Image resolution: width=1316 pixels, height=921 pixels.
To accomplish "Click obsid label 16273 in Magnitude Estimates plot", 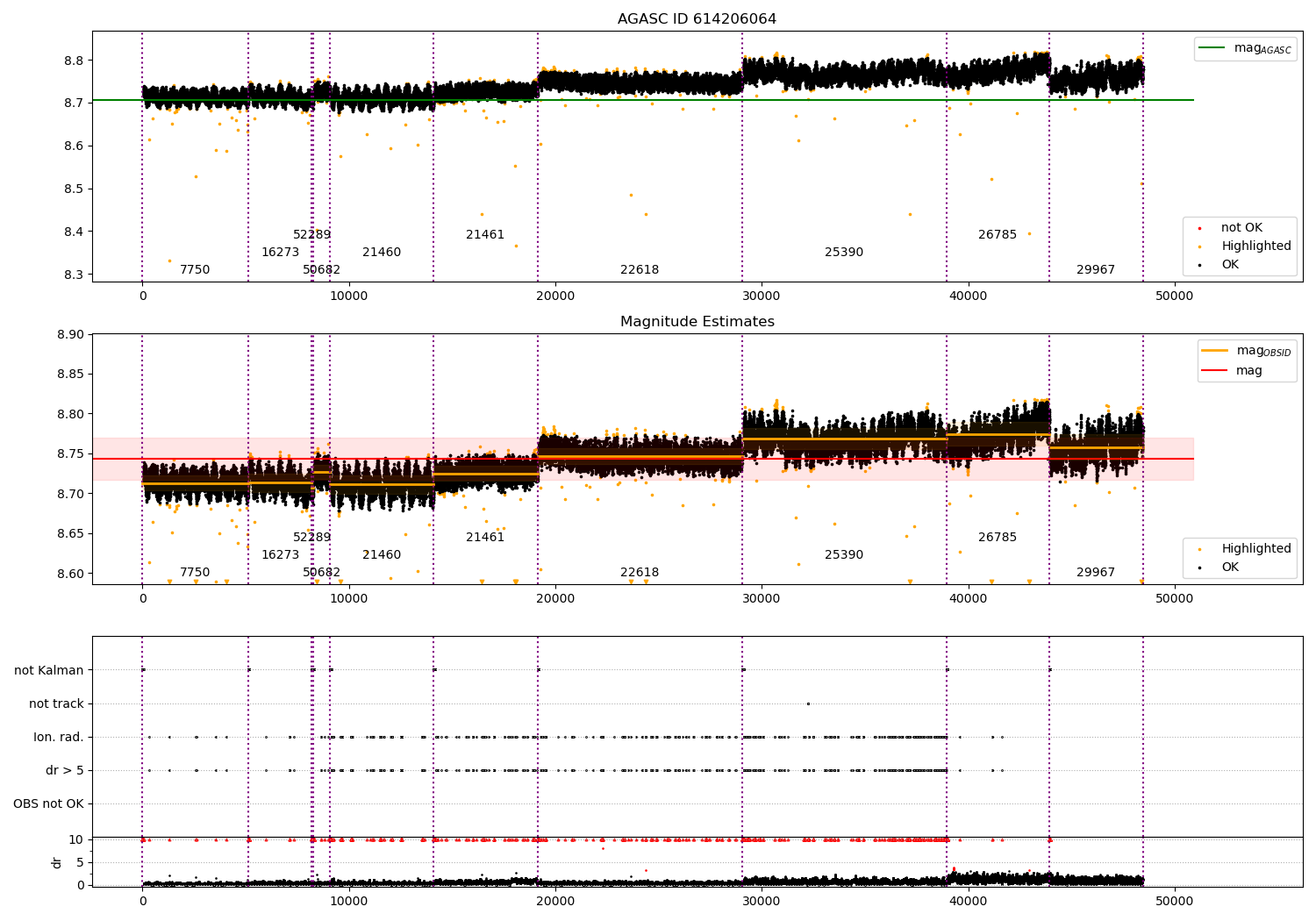I will pos(280,555).
